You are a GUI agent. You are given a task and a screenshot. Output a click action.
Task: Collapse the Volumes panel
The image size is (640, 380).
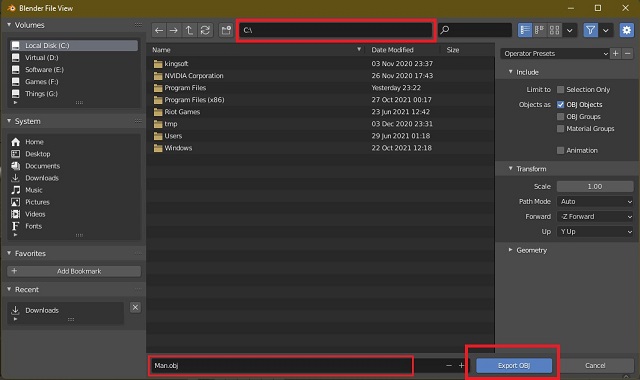click(9, 25)
